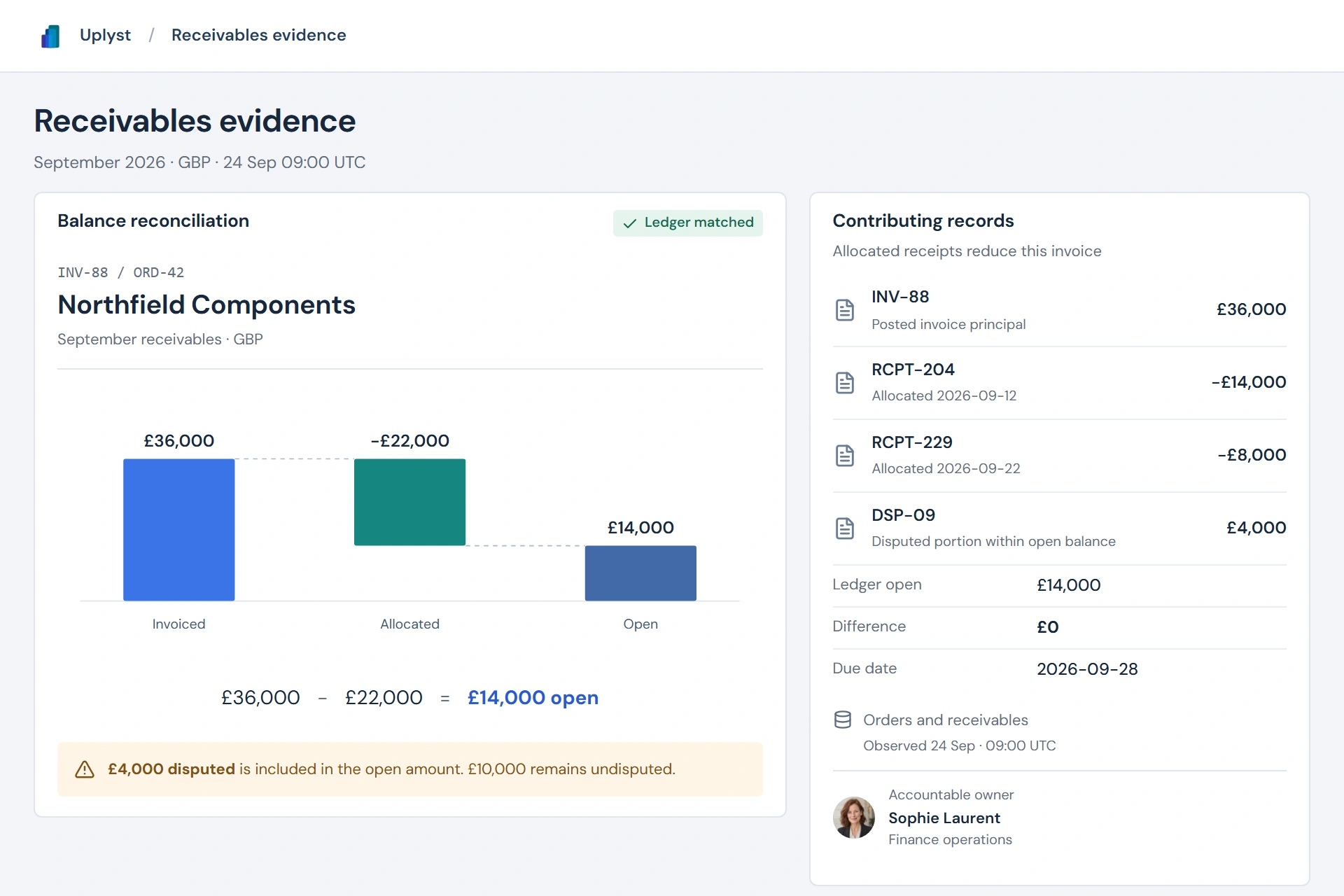The width and height of the screenshot is (1344, 896).
Task: Click the Northfield Components heading
Action: click(x=206, y=305)
